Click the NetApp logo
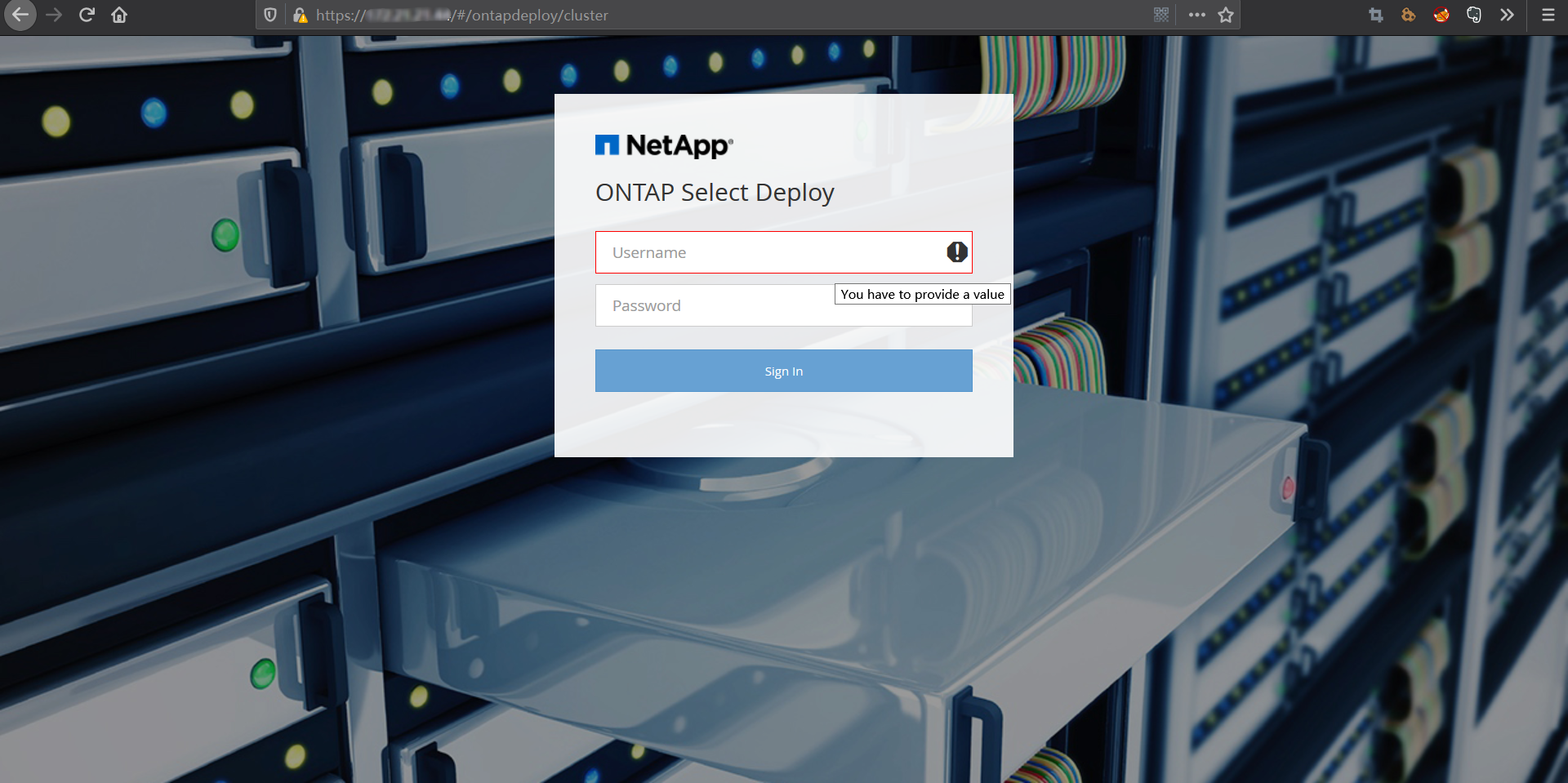 click(664, 145)
